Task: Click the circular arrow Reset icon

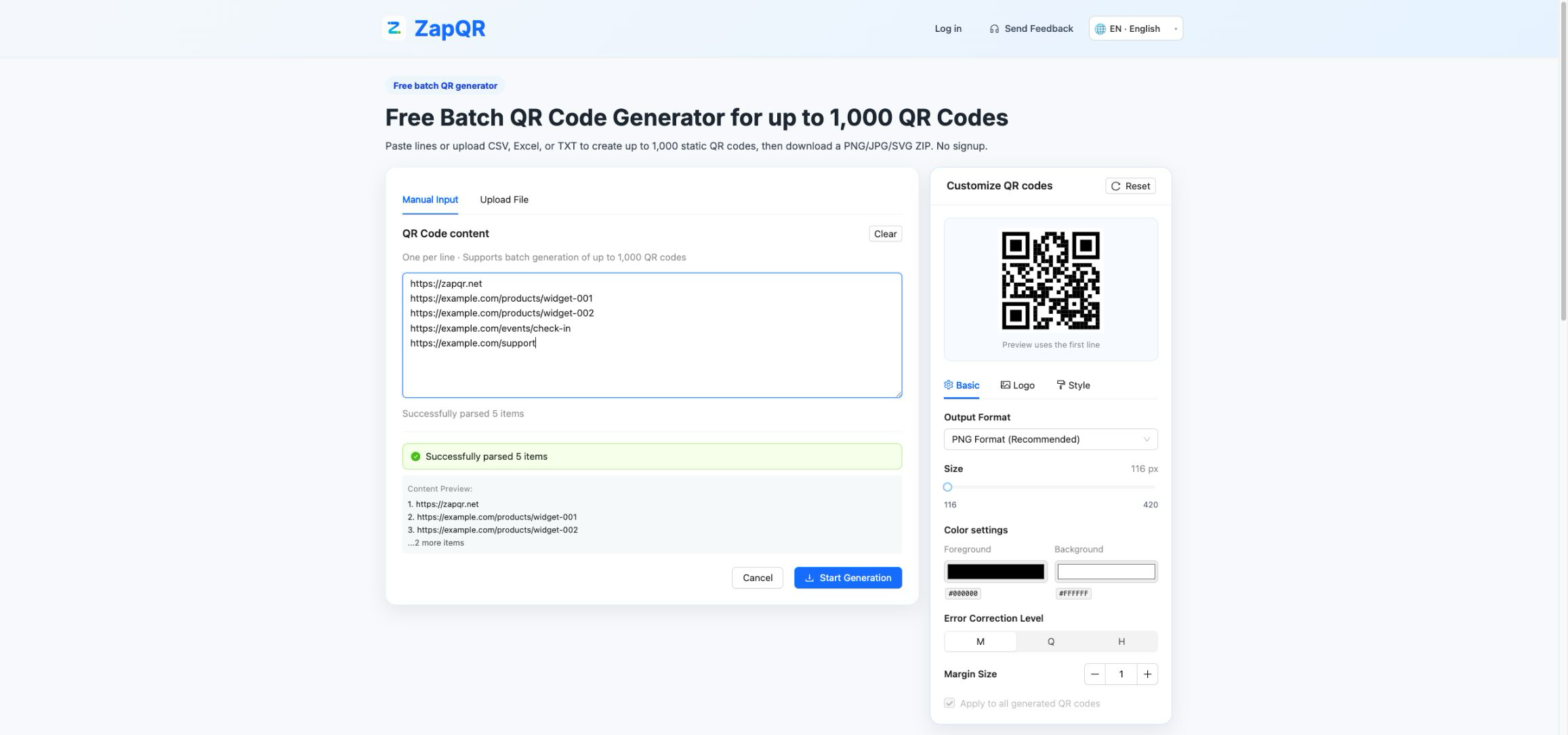Action: (1115, 186)
